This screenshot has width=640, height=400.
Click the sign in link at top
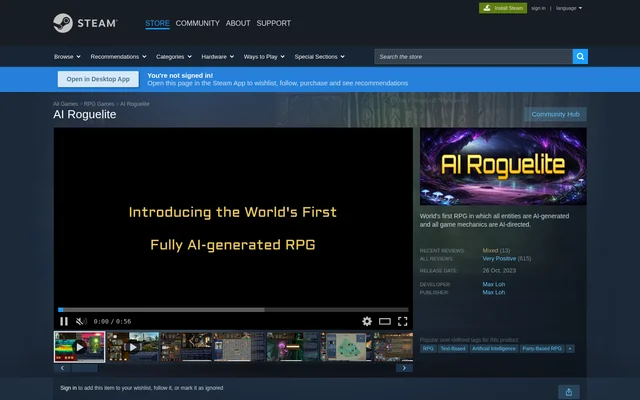pyautogui.click(x=538, y=8)
